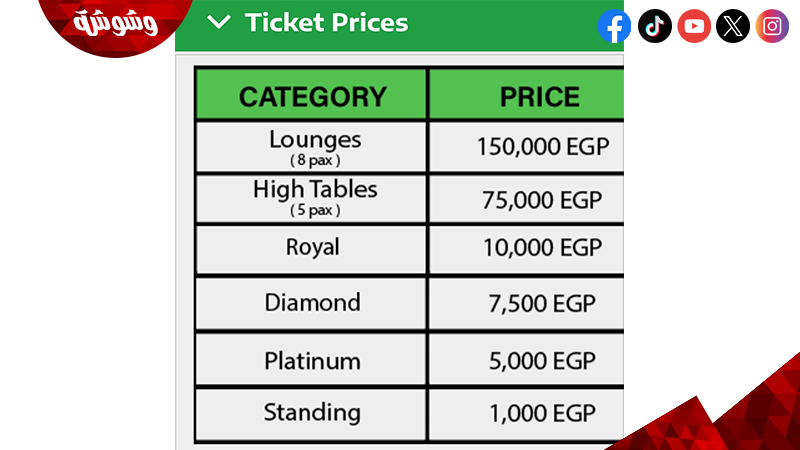Click the 75,000 EGP price
Screen dimensions: 800x450
[x=542, y=200]
